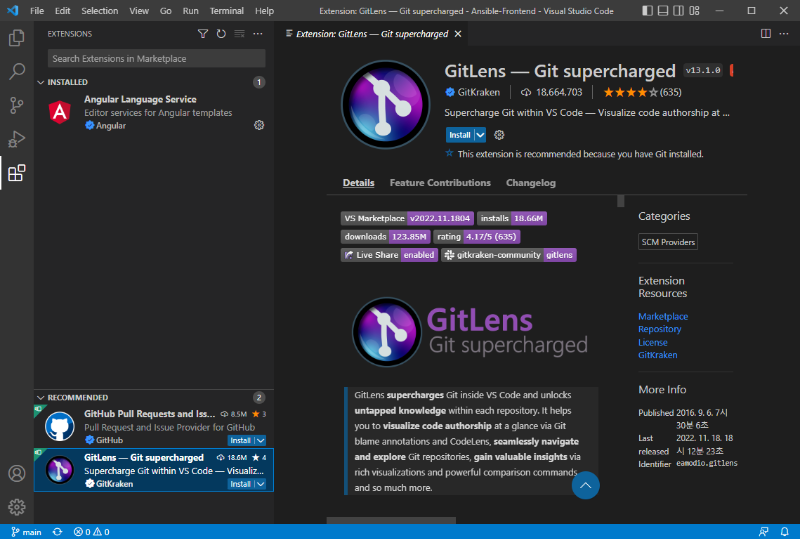The height and width of the screenshot is (539, 800).
Task: Open Extensions panel more actions menu
Action: tap(258, 34)
